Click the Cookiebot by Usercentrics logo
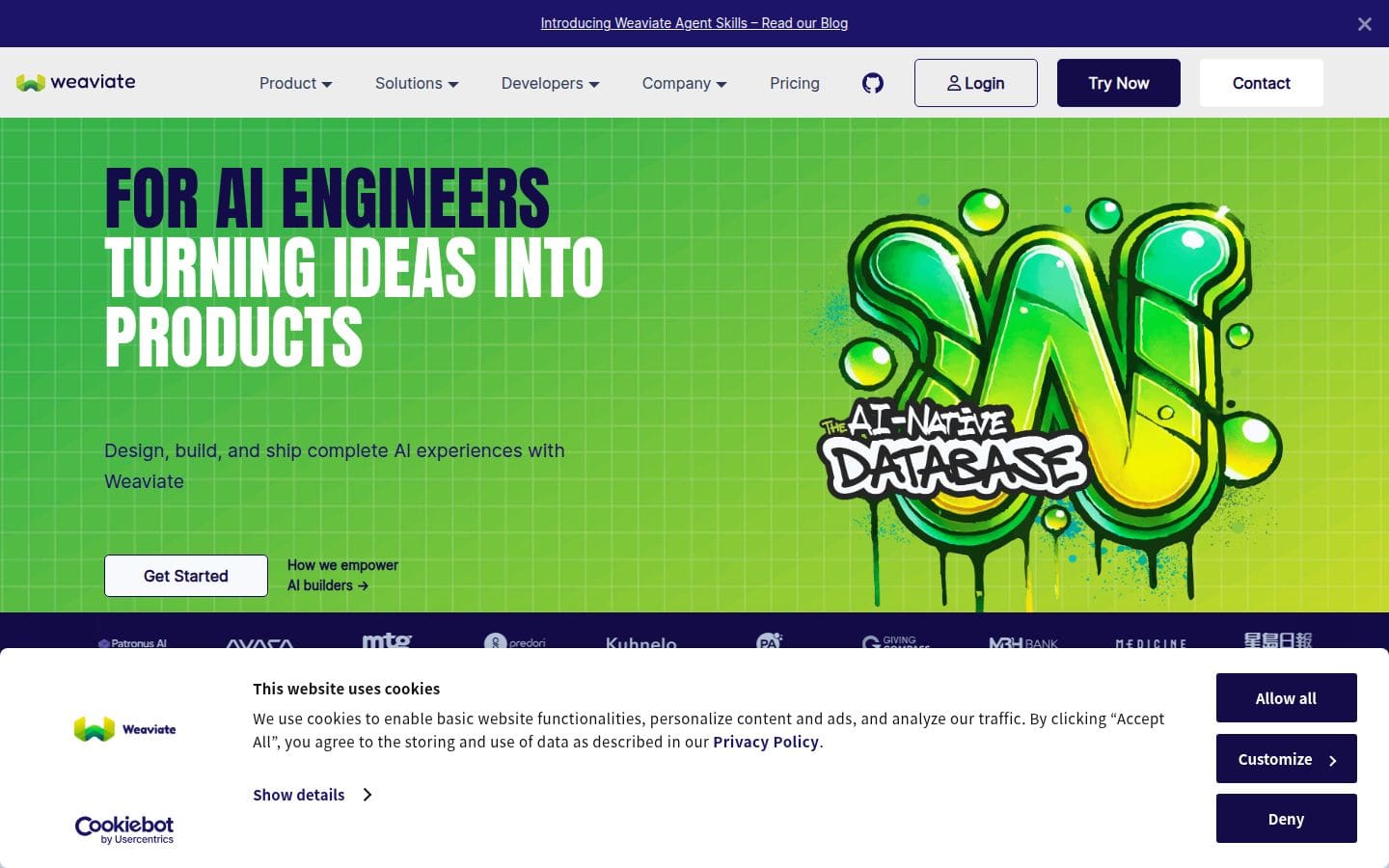The width and height of the screenshot is (1389, 868). tap(124, 829)
